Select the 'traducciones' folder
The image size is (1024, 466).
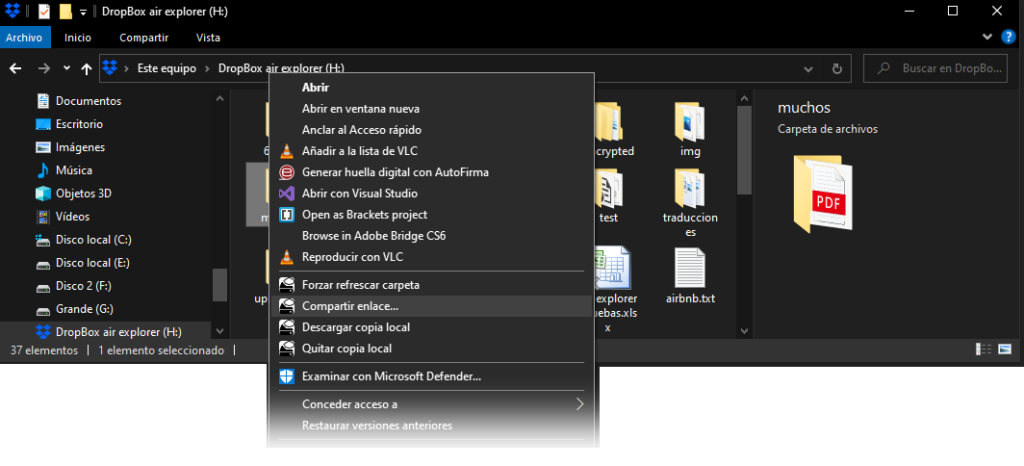click(x=690, y=202)
